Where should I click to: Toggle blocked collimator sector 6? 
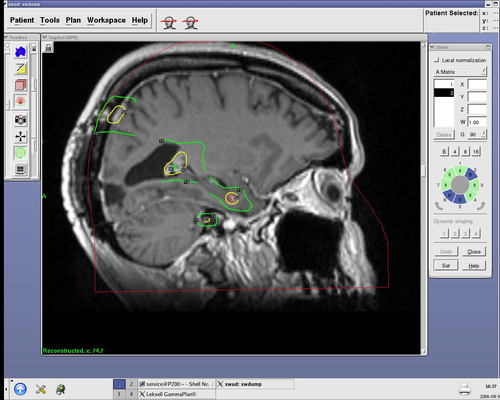click(x=449, y=195)
